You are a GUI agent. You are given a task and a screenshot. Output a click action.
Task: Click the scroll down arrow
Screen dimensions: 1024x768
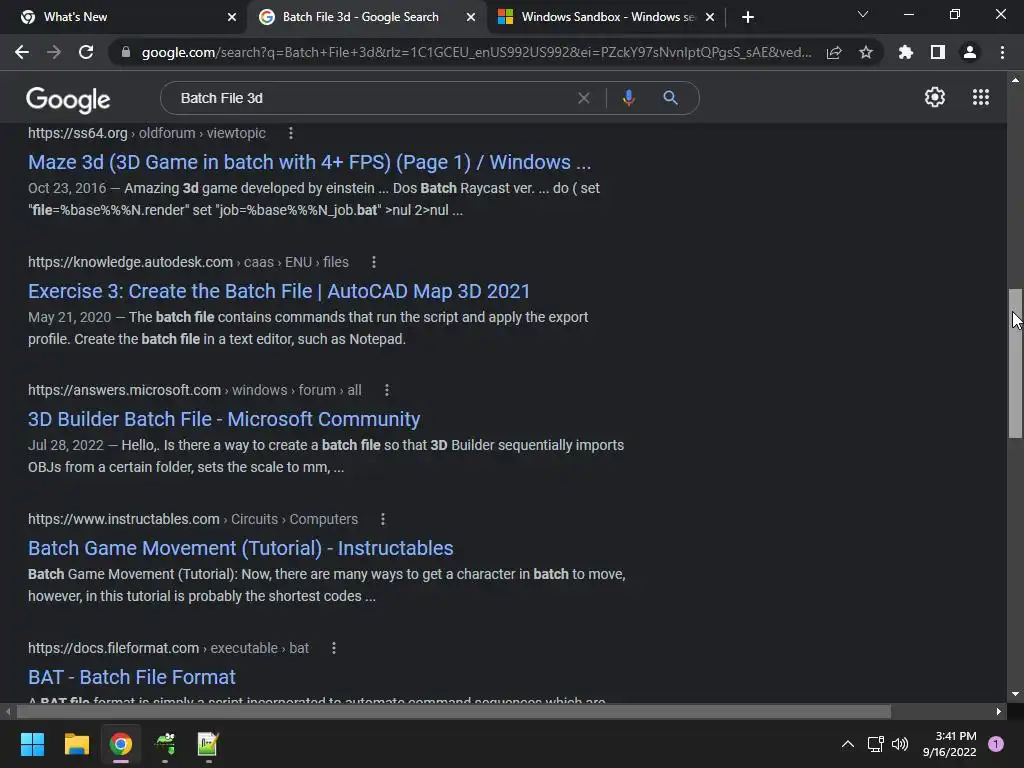[x=1015, y=694]
